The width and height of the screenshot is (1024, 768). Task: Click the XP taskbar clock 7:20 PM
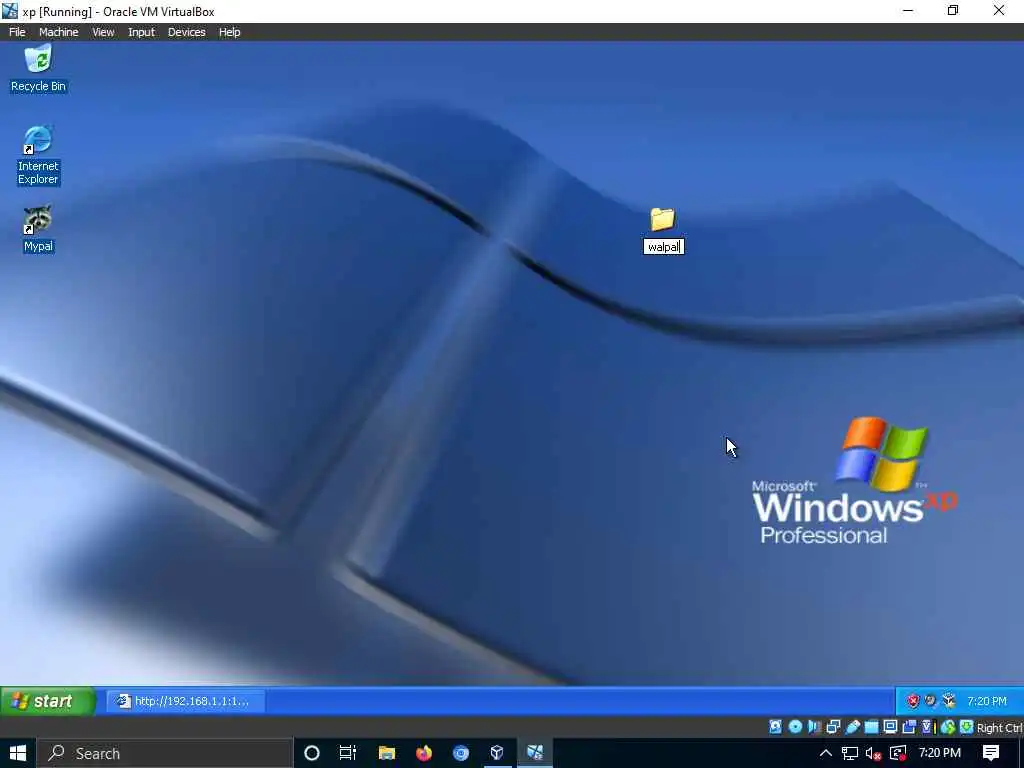pos(987,701)
